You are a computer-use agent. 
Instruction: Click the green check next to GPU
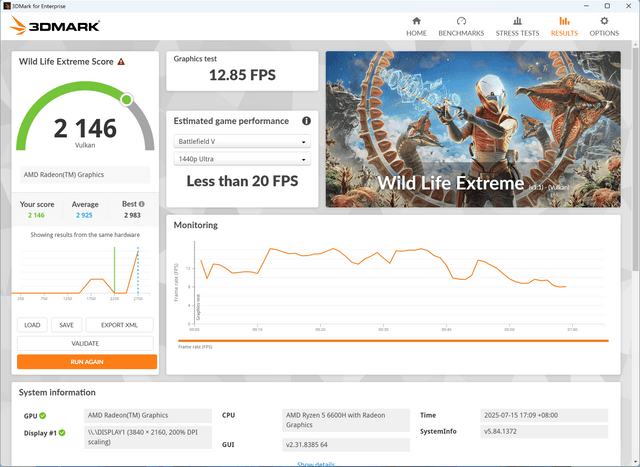(x=42, y=416)
